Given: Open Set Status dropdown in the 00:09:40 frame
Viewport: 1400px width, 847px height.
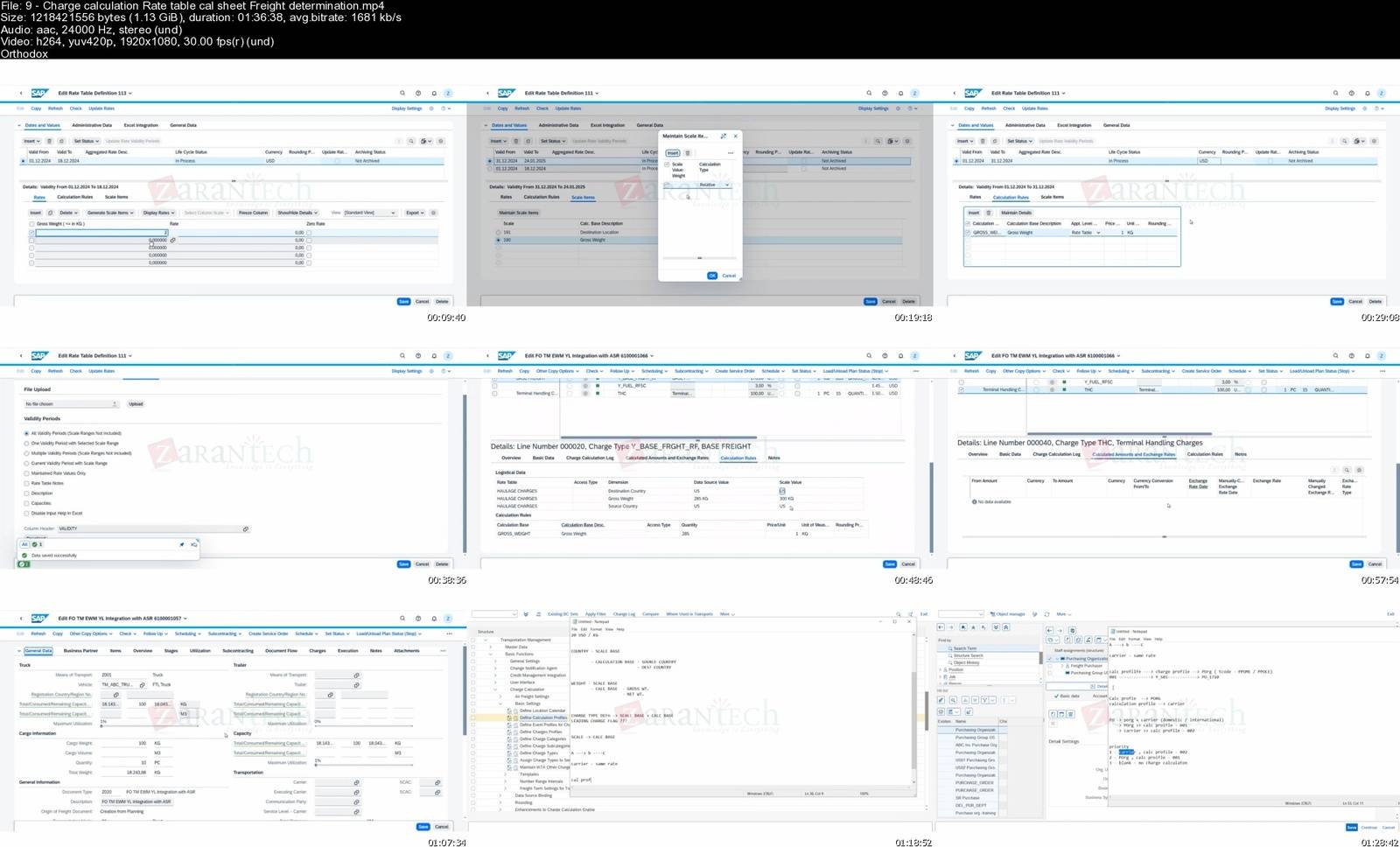Looking at the screenshot, I should pos(85,141).
